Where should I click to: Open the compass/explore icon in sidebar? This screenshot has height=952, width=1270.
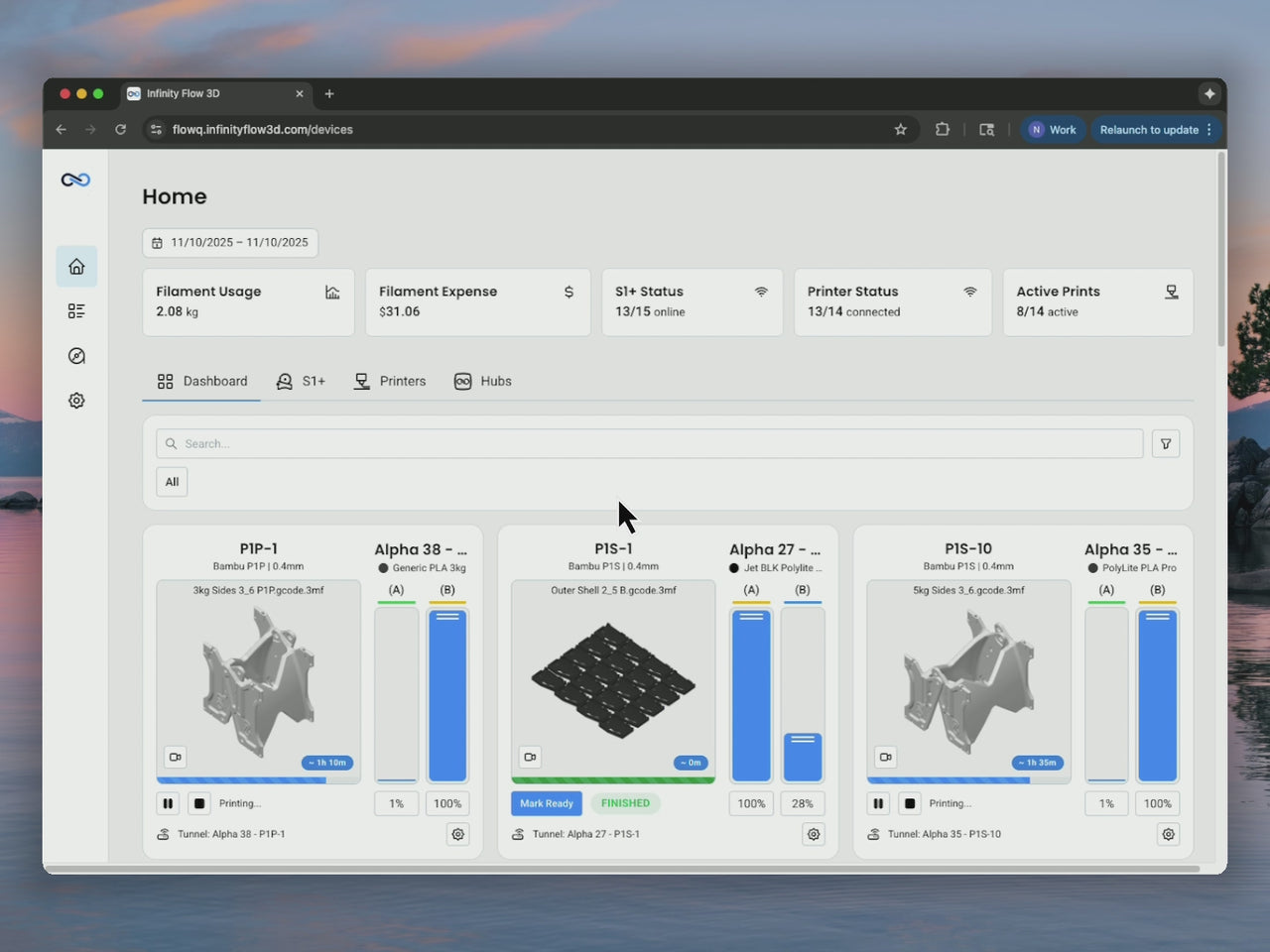click(76, 355)
